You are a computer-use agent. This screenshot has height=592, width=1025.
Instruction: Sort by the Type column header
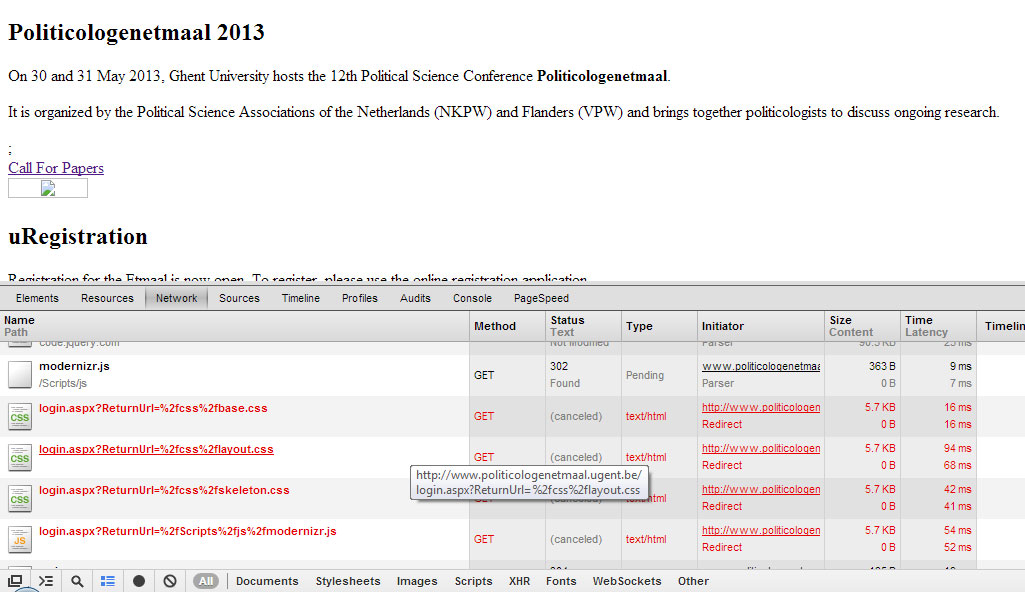659,326
